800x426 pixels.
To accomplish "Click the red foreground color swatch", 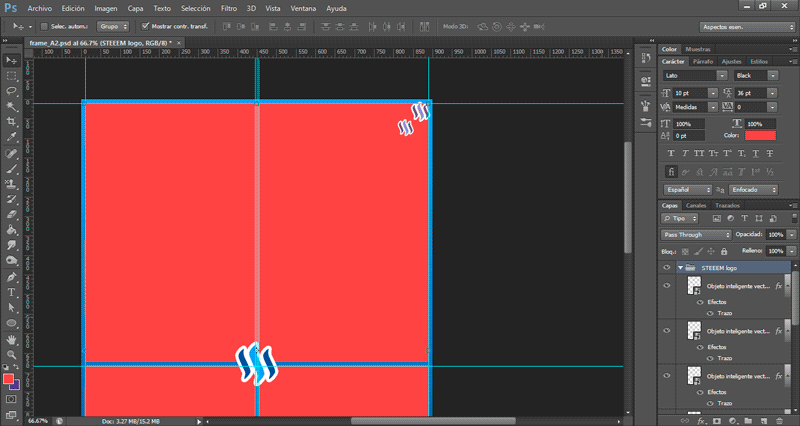I will [8, 379].
